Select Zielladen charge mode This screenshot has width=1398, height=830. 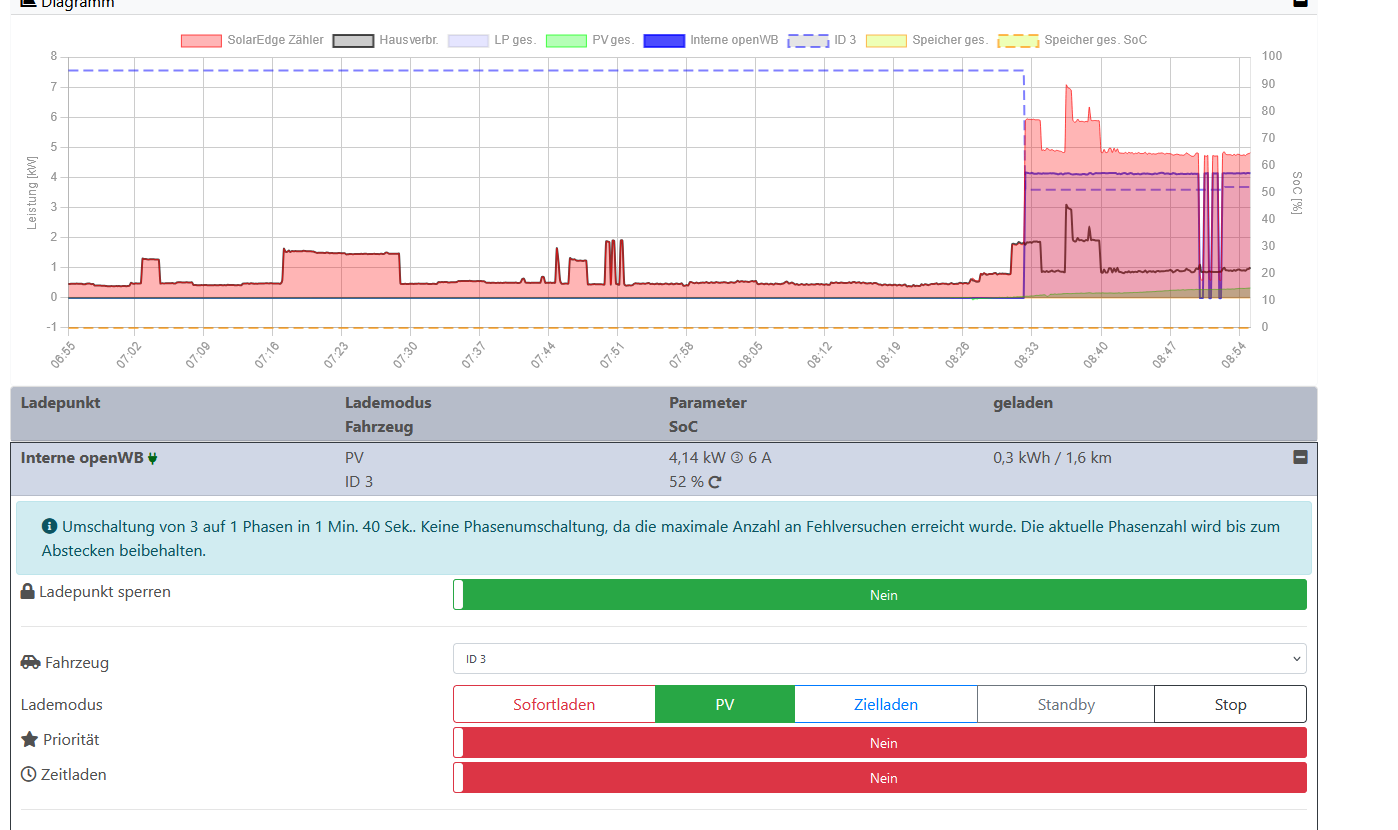click(886, 704)
